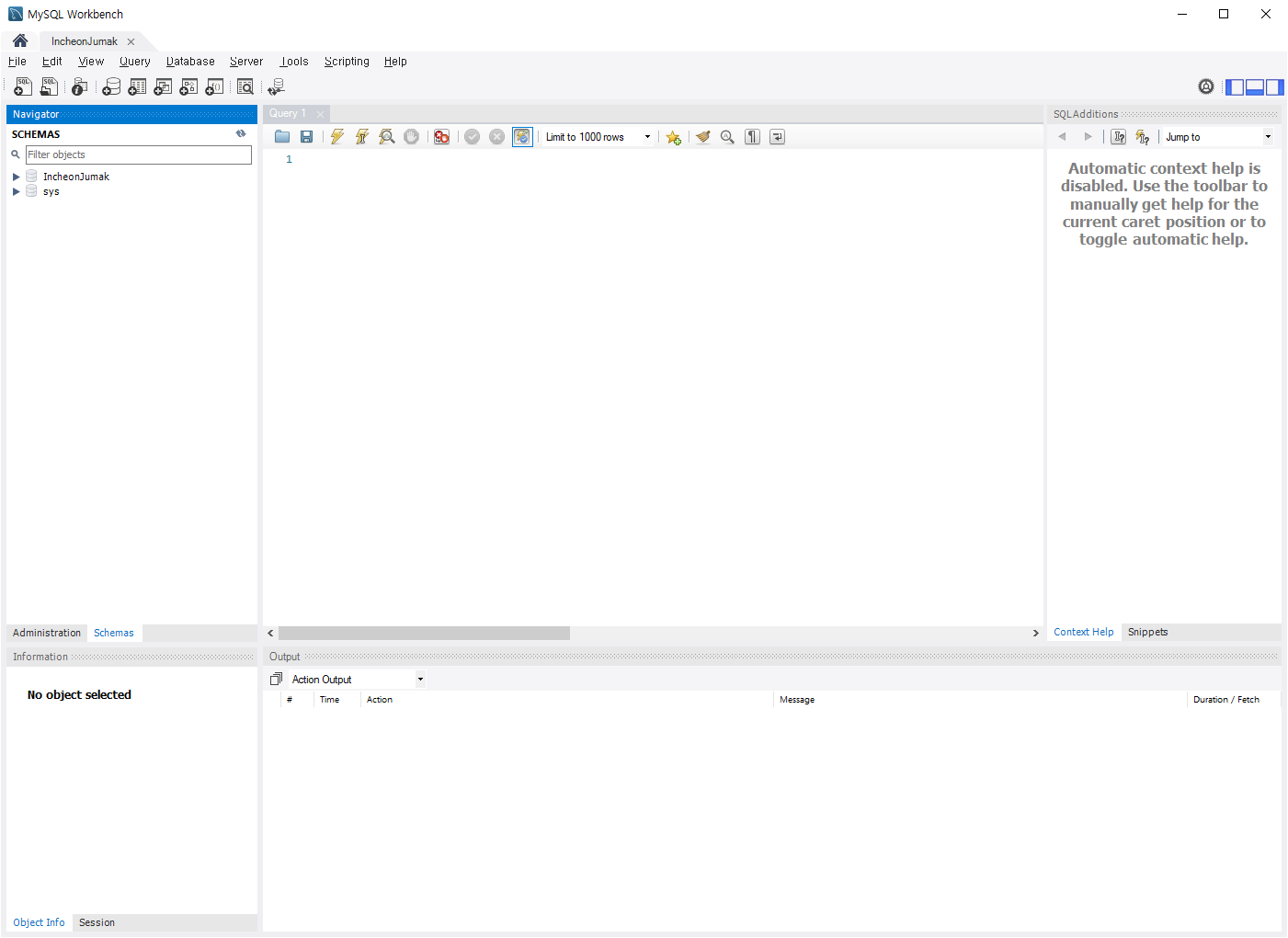Reconnect to DBMS icon
1288x938 pixels.
point(276,86)
